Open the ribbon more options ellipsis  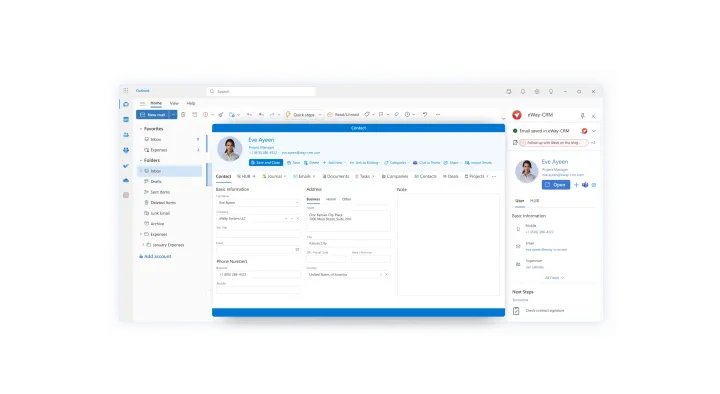click(x=438, y=114)
